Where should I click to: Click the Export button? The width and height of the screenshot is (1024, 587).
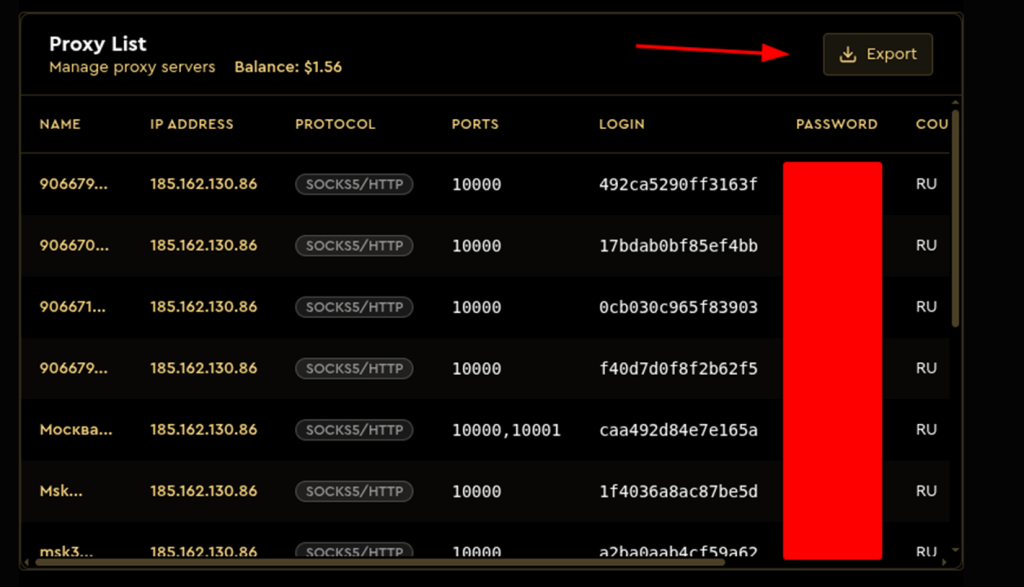coord(877,55)
